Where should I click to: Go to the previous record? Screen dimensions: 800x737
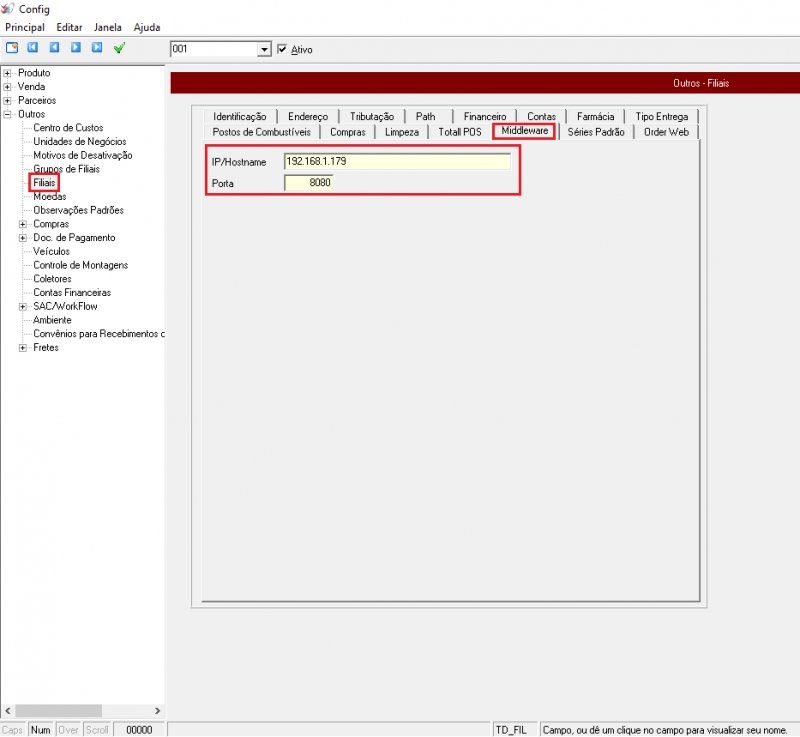pyautogui.click(x=54, y=47)
